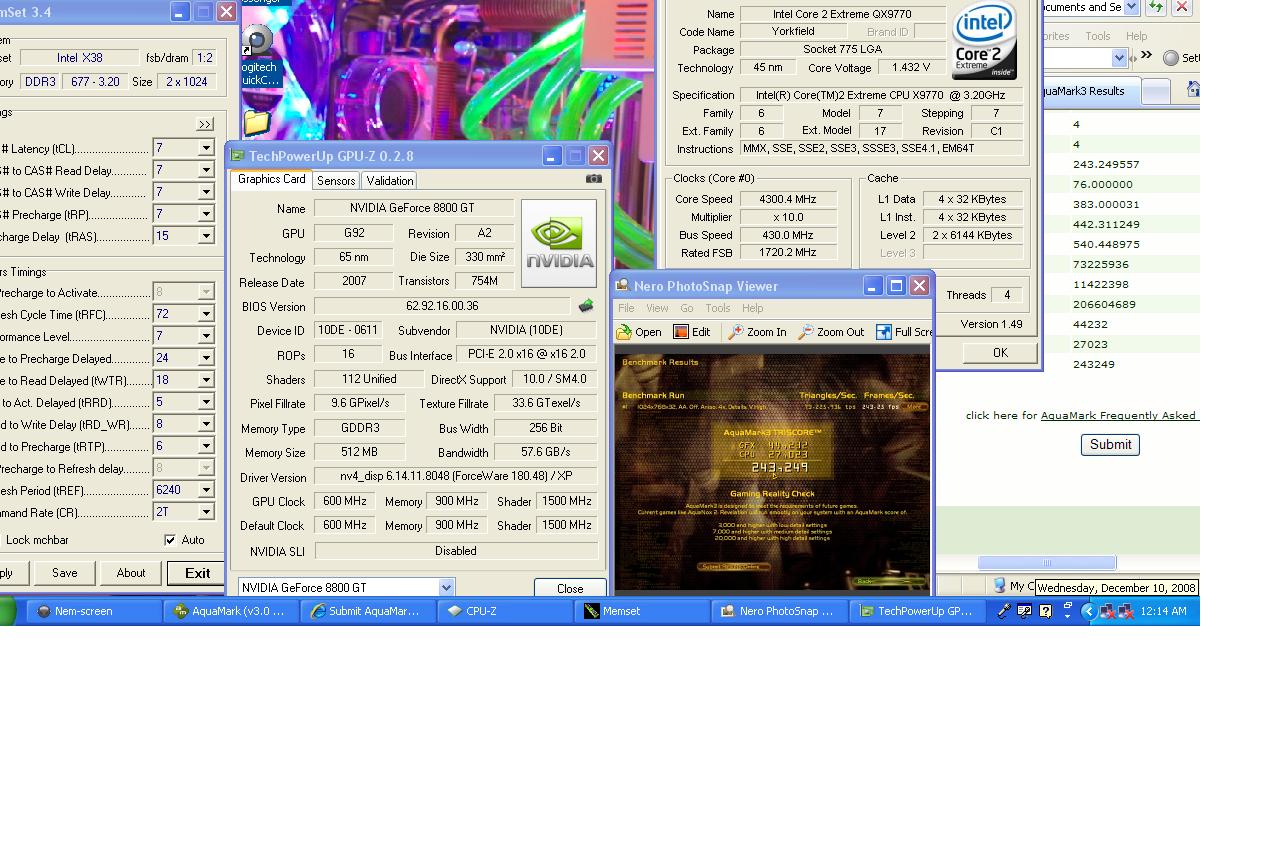Screen dimensions: 1280x850
Task: Open the Command Rate CR dropdown
Action: [206, 512]
